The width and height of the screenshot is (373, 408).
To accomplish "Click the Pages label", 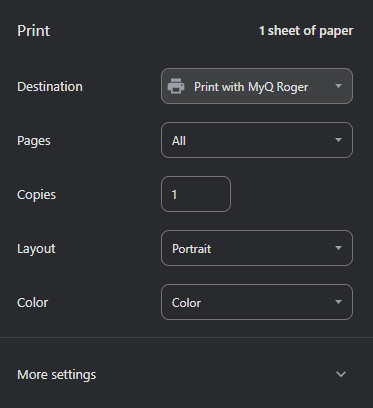I will pyautogui.click(x=34, y=141).
